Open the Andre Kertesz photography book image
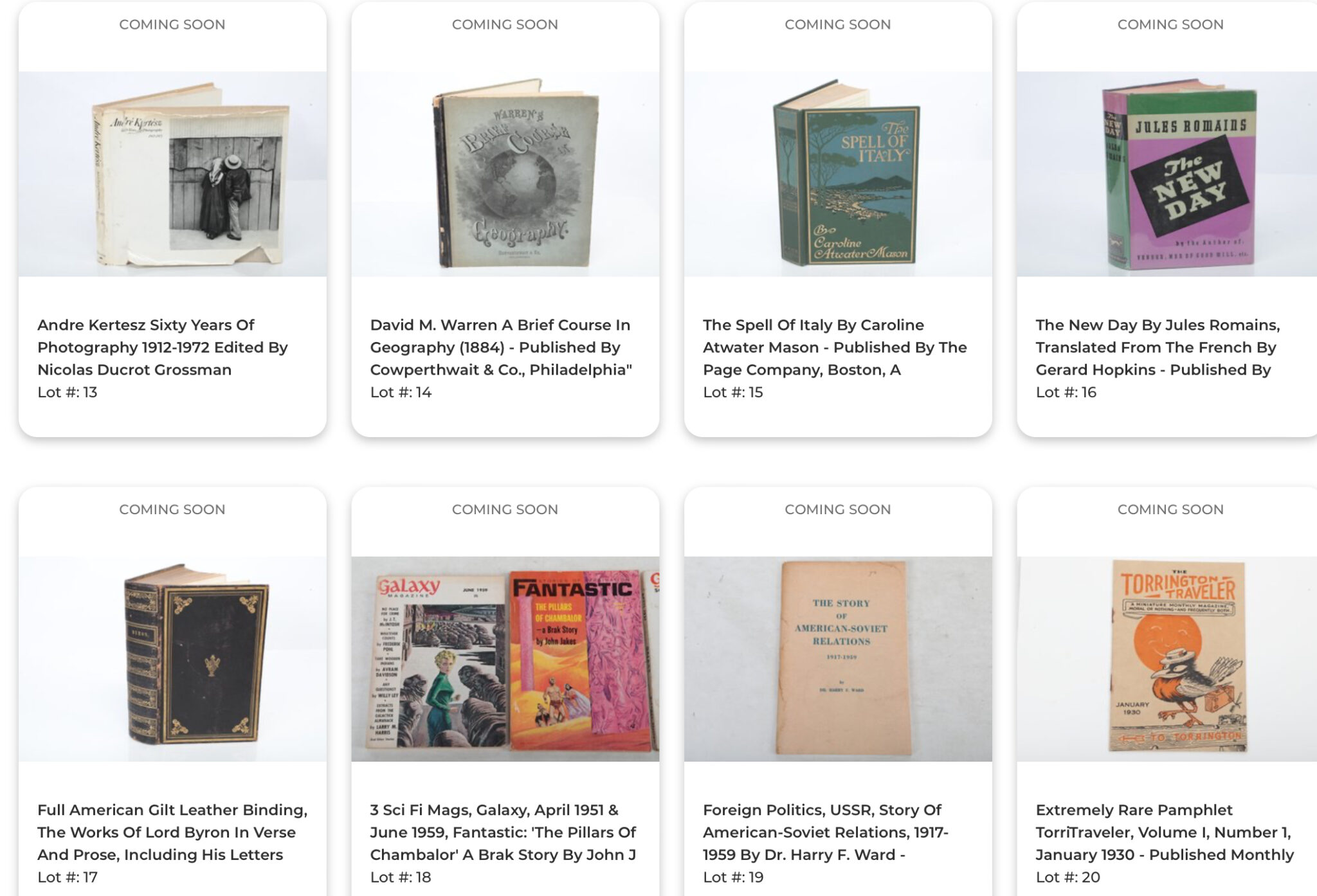 click(172, 174)
